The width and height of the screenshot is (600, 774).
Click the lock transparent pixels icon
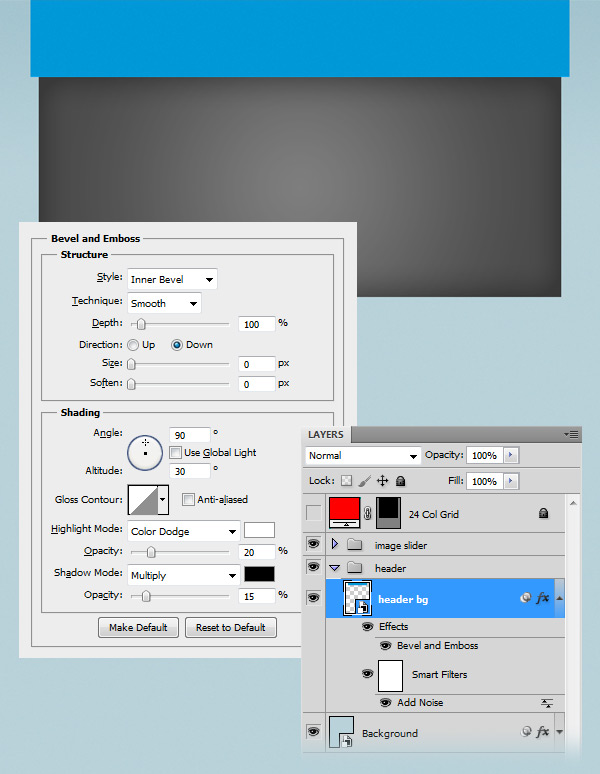[347, 481]
